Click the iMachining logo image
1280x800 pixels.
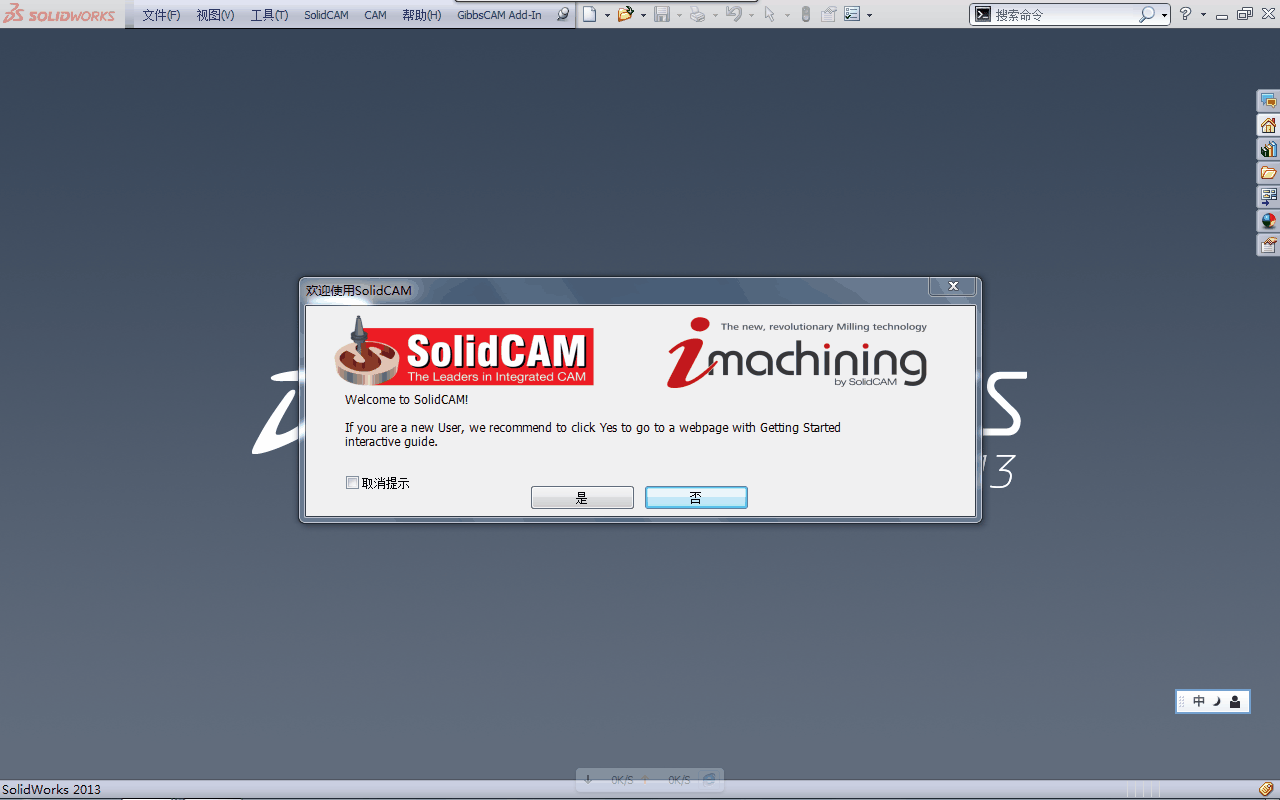tap(797, 354)
